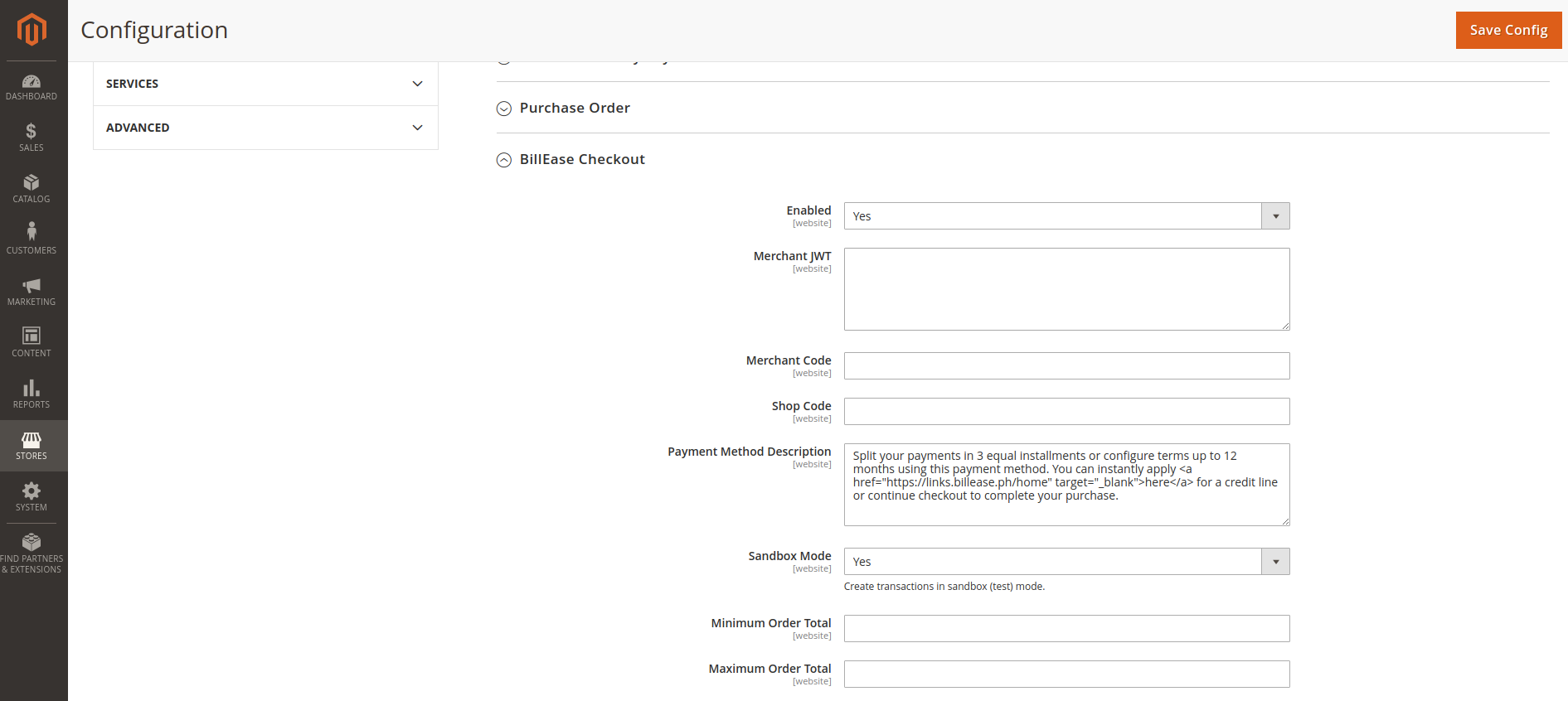
Task: Focus the Minimum Order Total field
Action: pos(1066,629)
